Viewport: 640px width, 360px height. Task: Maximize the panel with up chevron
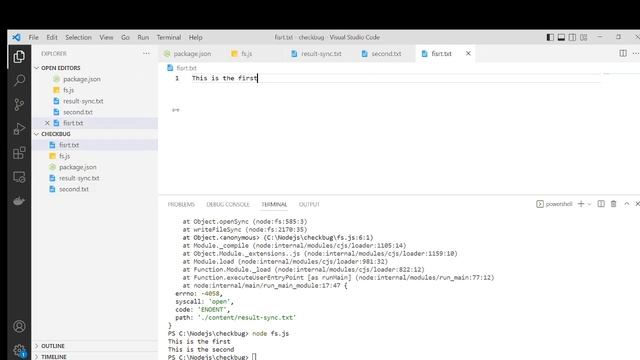point(627,204)
